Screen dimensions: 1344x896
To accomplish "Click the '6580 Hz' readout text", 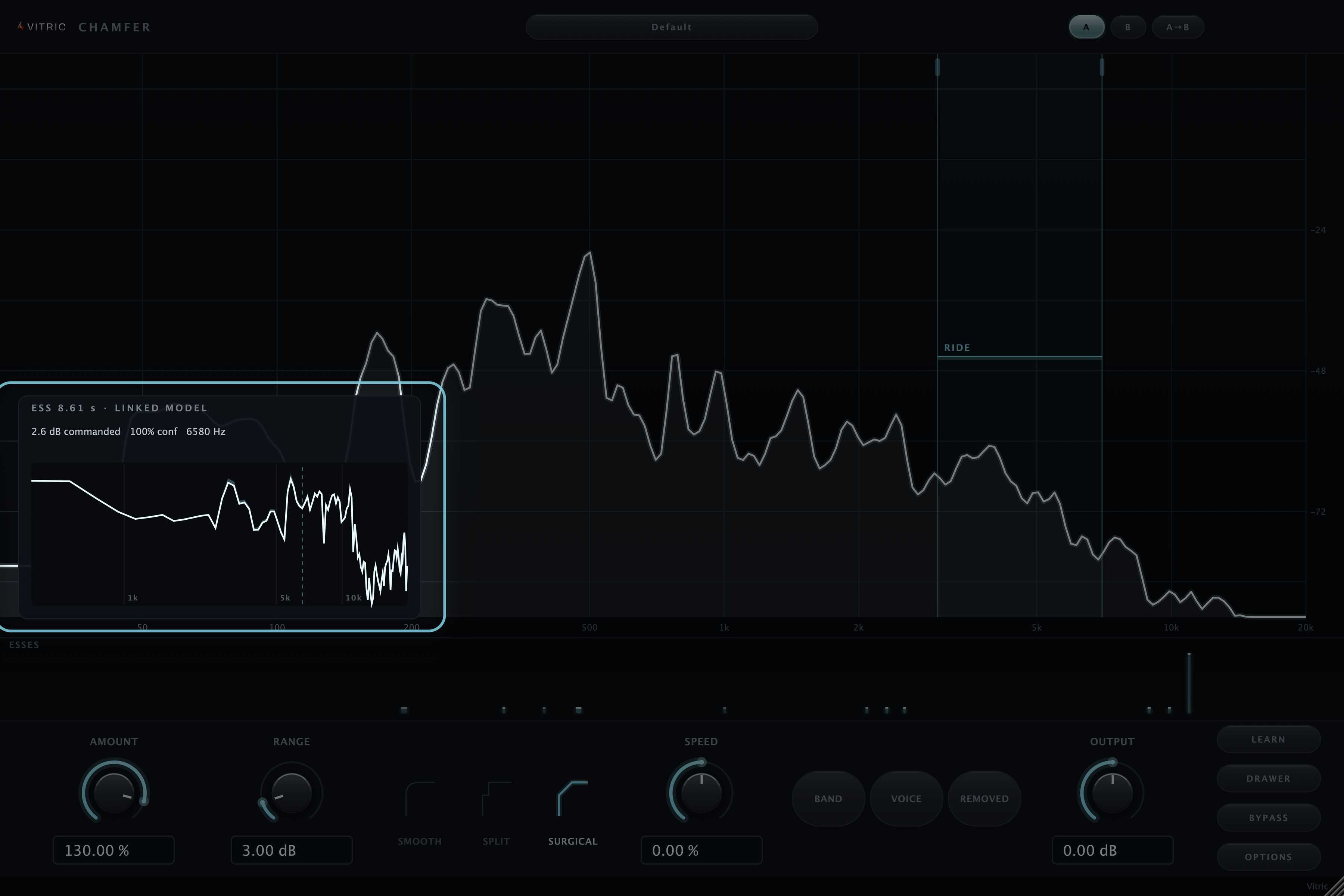I will (206, 432).
